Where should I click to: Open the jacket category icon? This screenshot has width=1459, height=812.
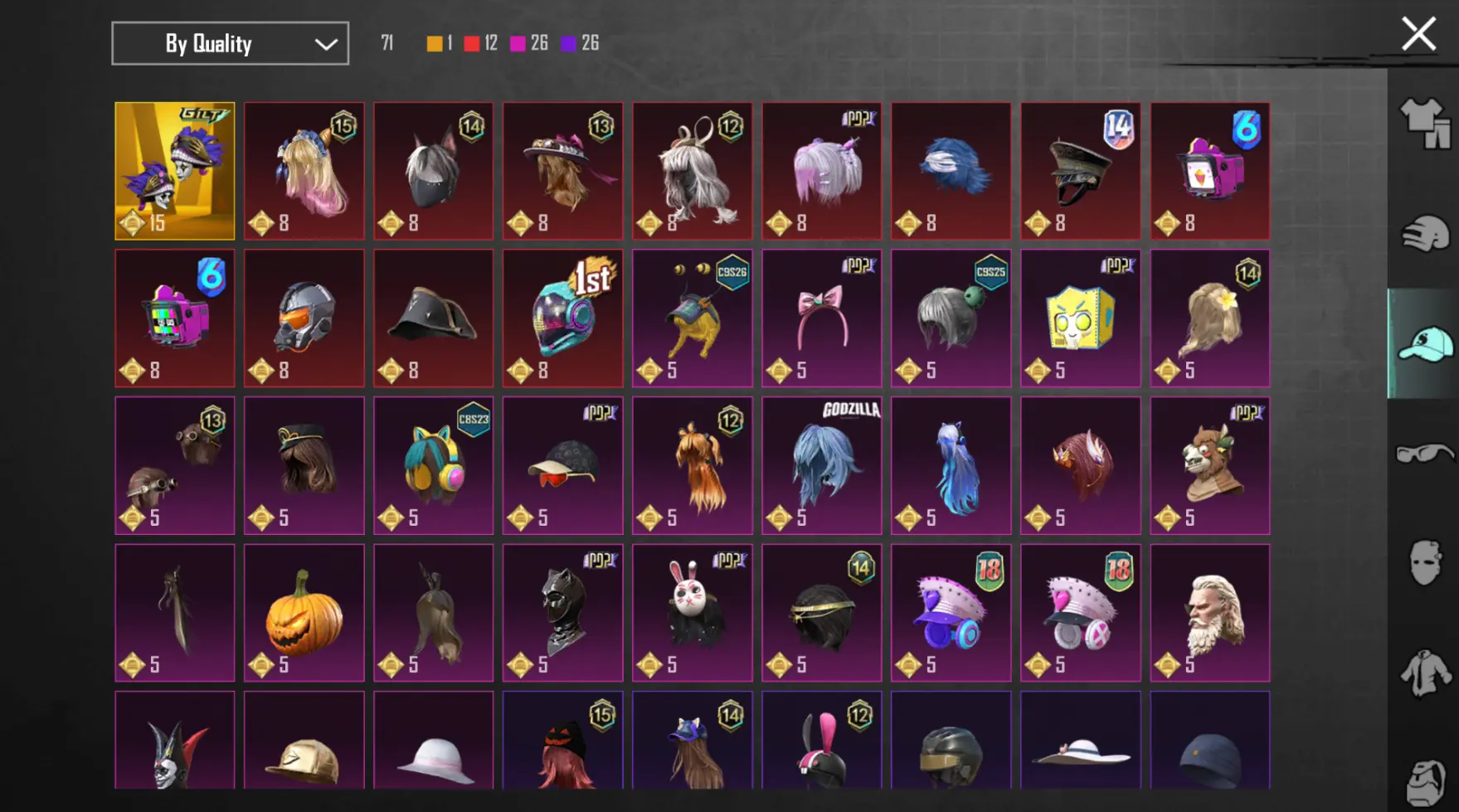(x=1425, y=673)
